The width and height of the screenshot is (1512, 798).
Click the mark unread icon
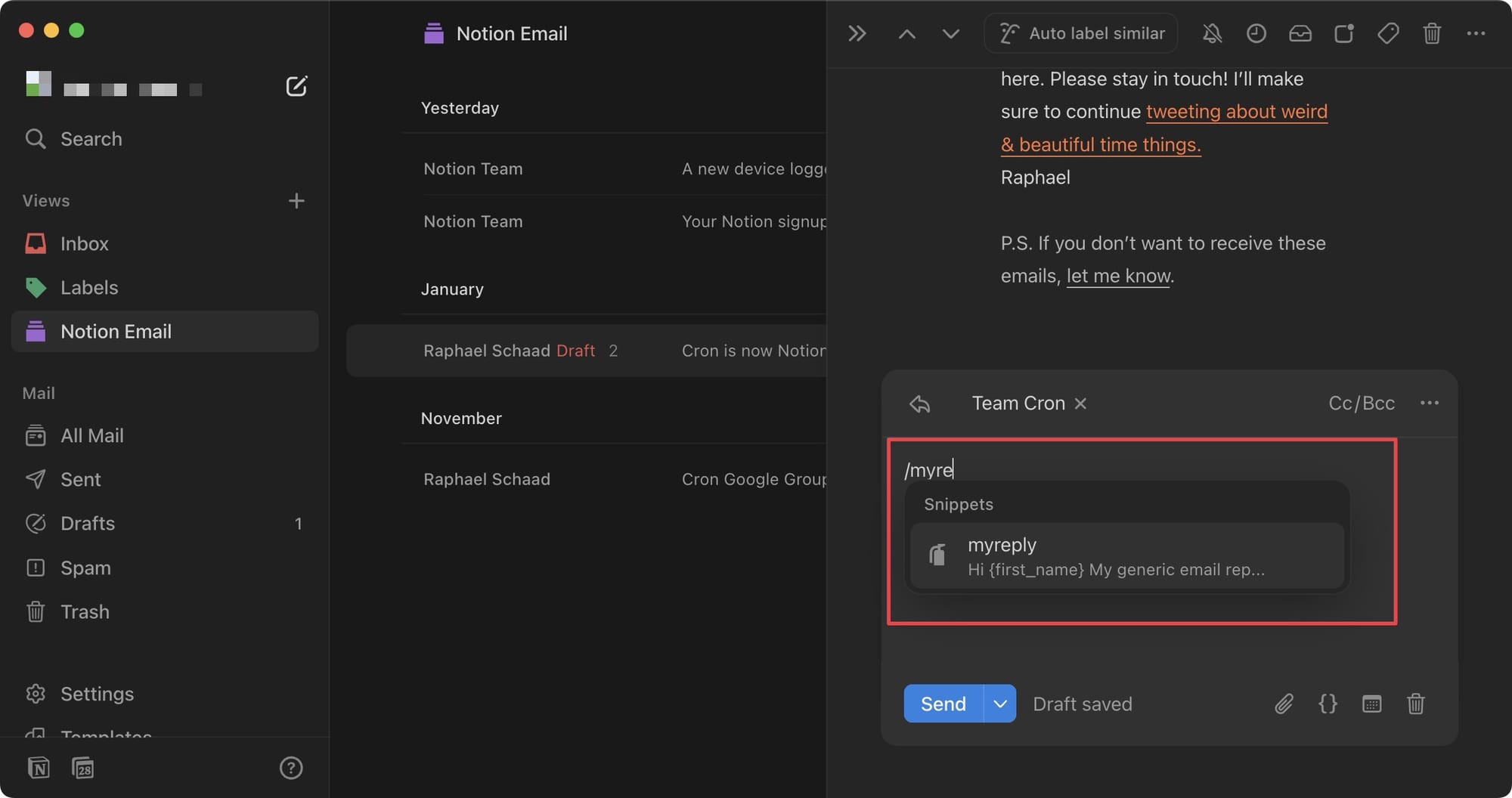point(1343,33)
